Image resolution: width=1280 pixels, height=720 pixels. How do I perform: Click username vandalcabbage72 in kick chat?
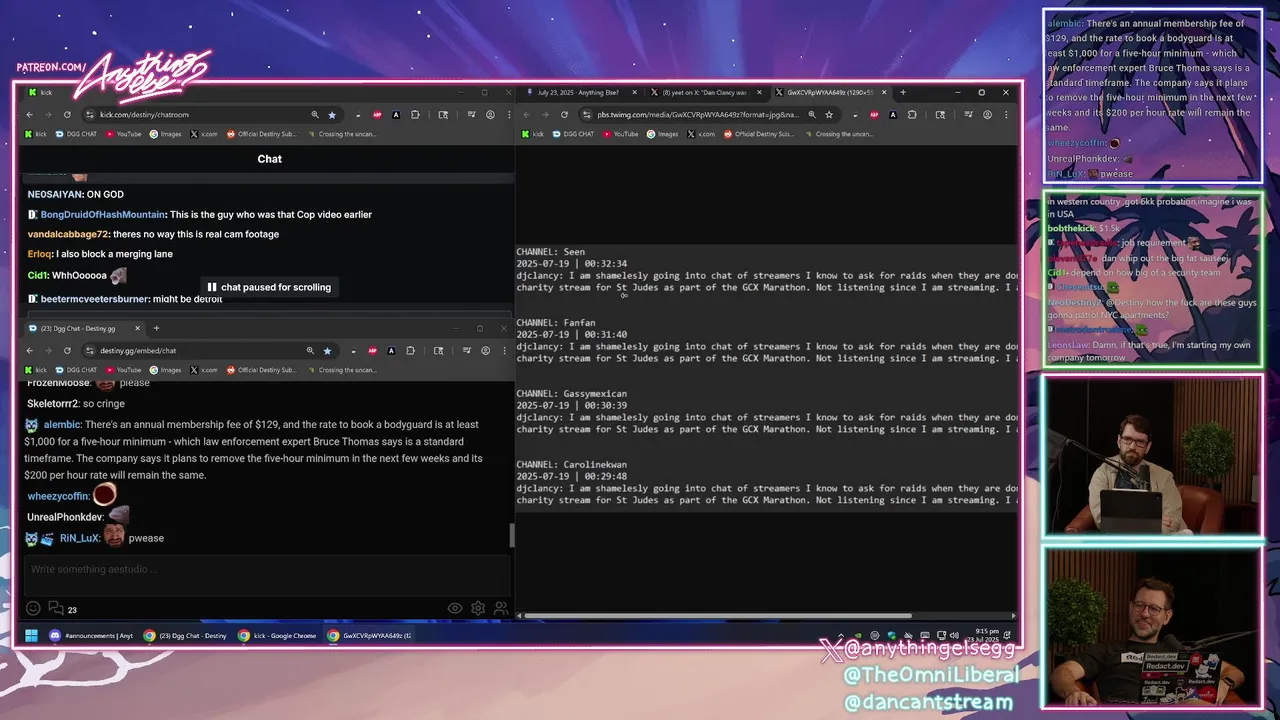tap(67, 234)
